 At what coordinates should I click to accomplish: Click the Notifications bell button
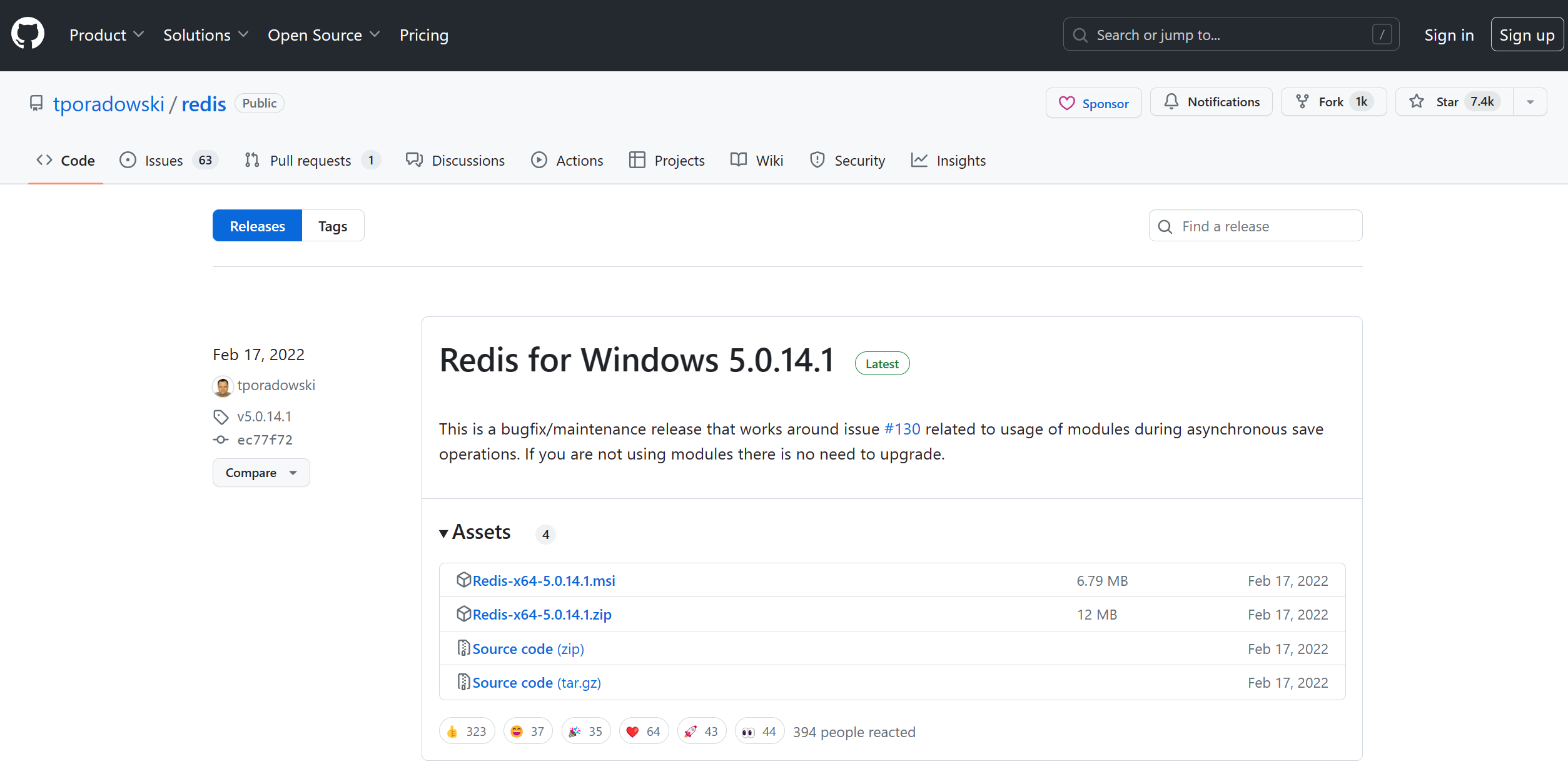pyautogui.click(x=1211, y=102)
